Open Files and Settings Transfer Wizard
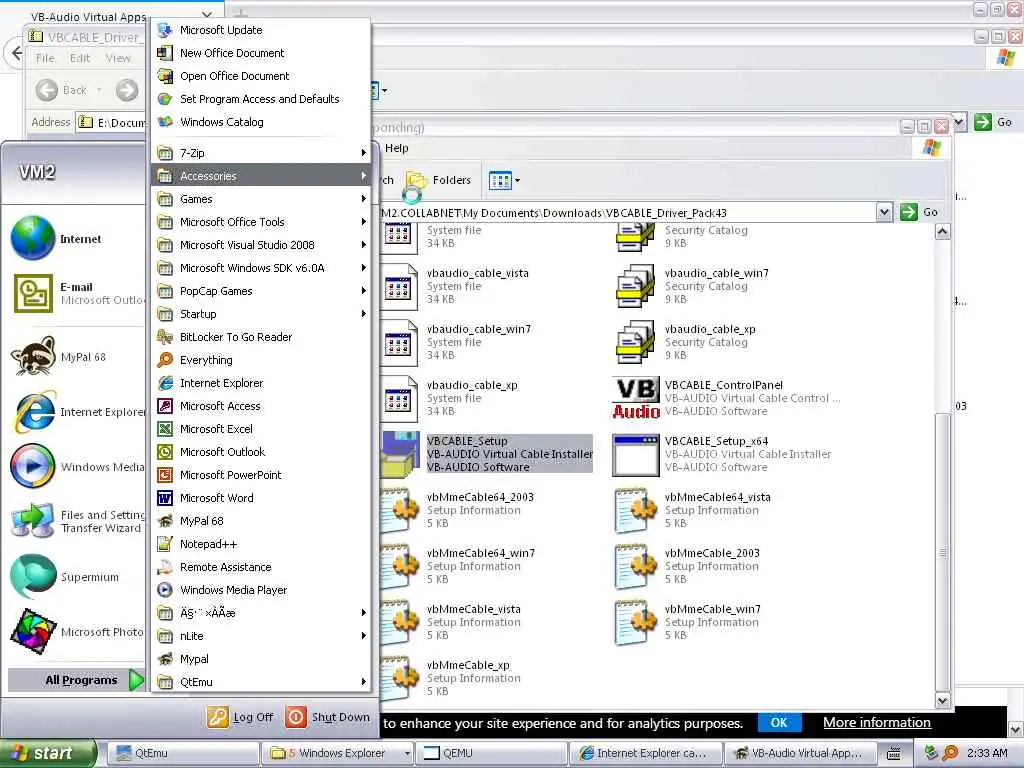This screenshot has width=1024, height=768. click(76, 521)
